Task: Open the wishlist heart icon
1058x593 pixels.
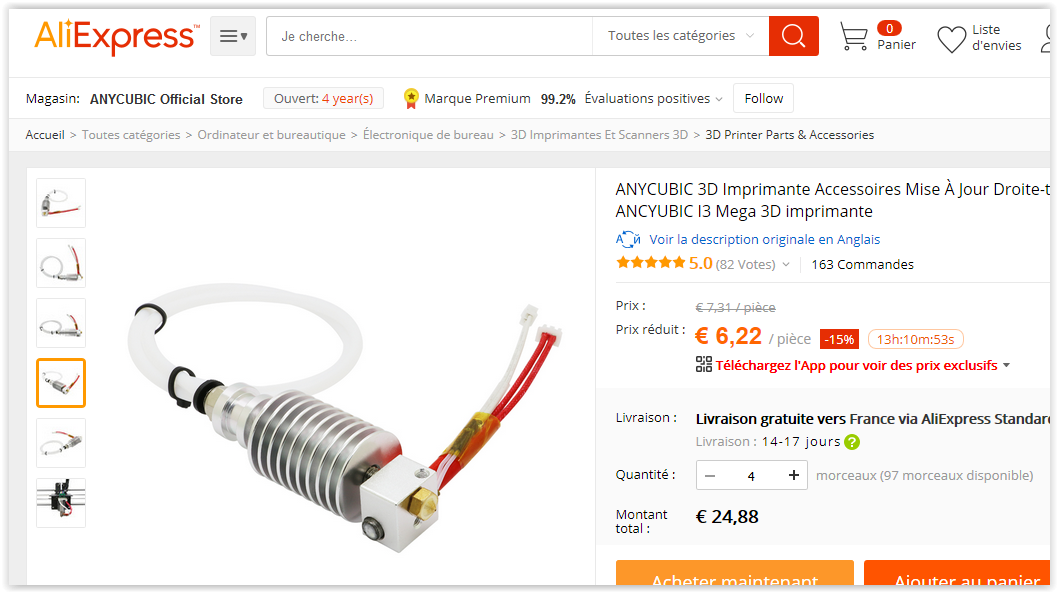Action: (x=951, y=38)
